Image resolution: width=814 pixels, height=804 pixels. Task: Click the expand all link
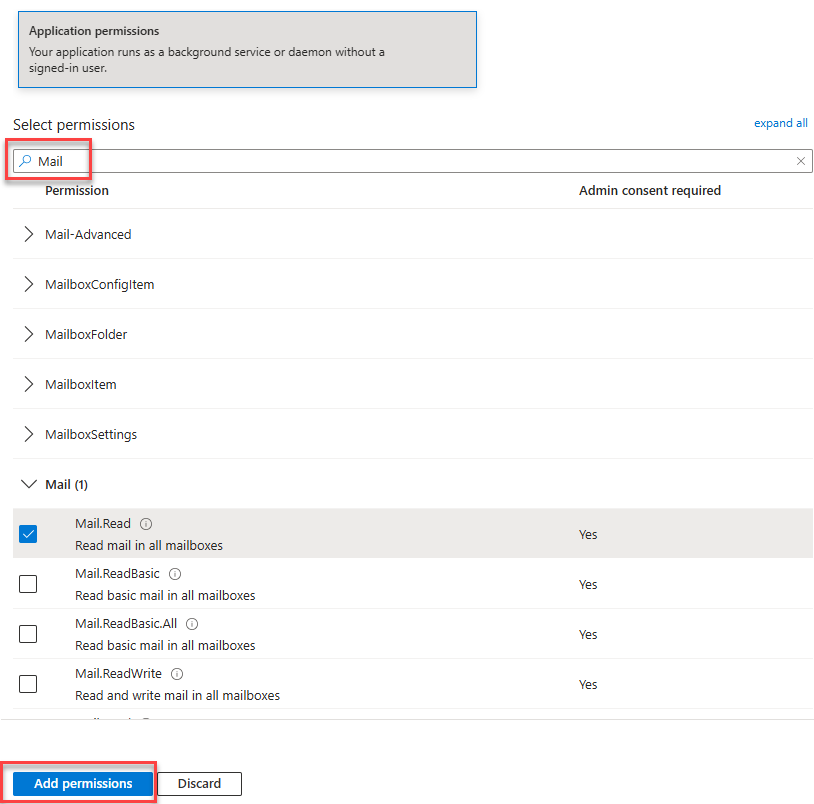pos(780,123)
